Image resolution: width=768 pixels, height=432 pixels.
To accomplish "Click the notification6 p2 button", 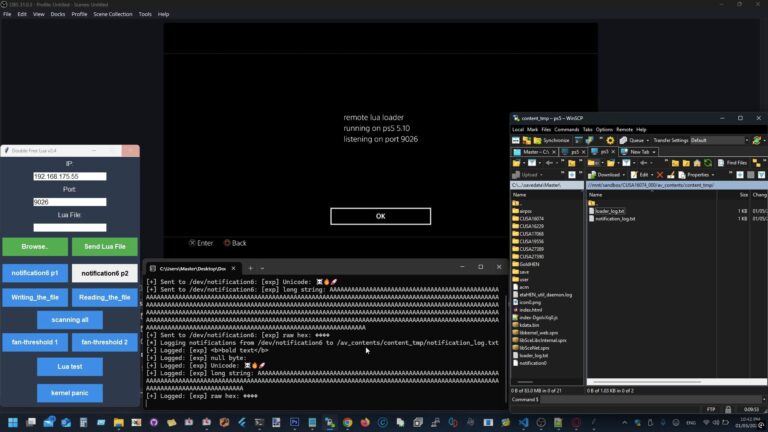I will pos(105,273).
